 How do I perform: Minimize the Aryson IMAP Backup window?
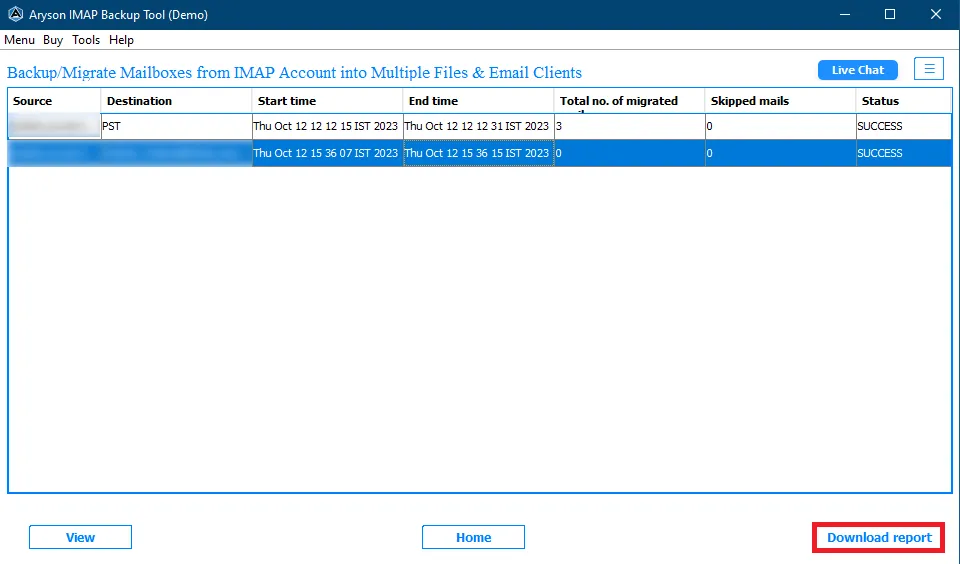coord(845,14)
